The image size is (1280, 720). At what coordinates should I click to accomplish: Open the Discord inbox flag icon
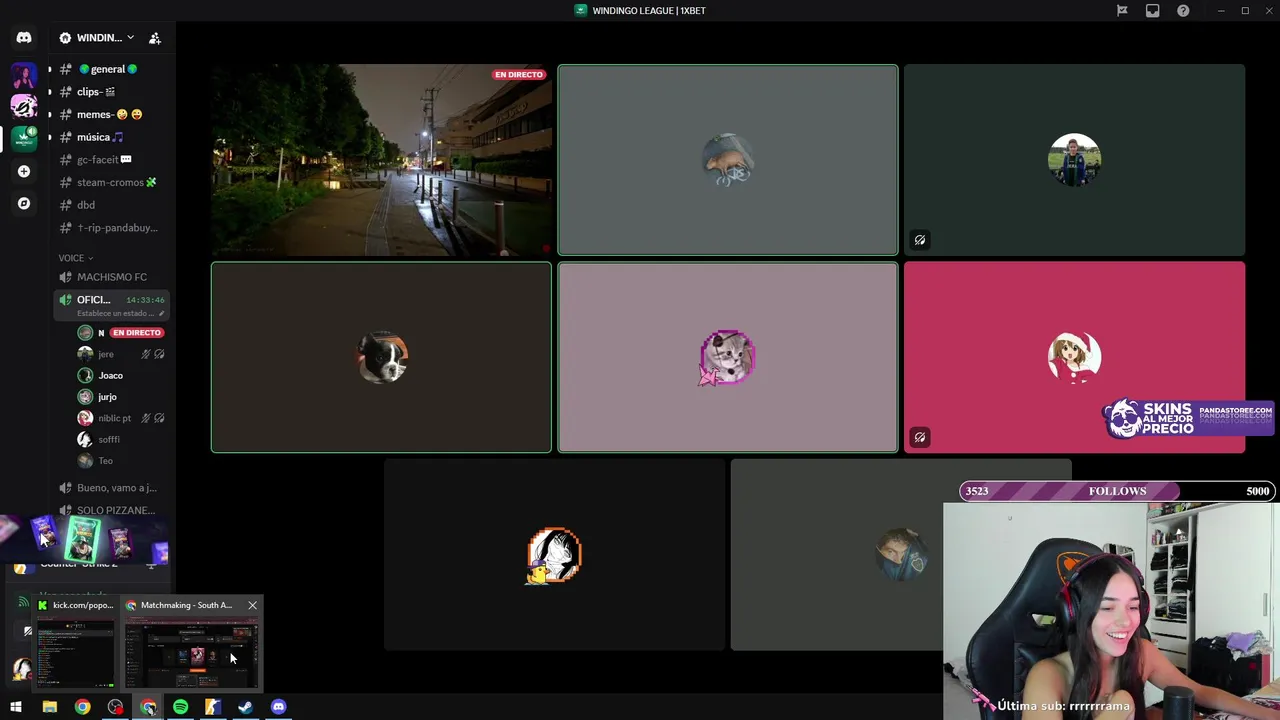(1122, 11)
